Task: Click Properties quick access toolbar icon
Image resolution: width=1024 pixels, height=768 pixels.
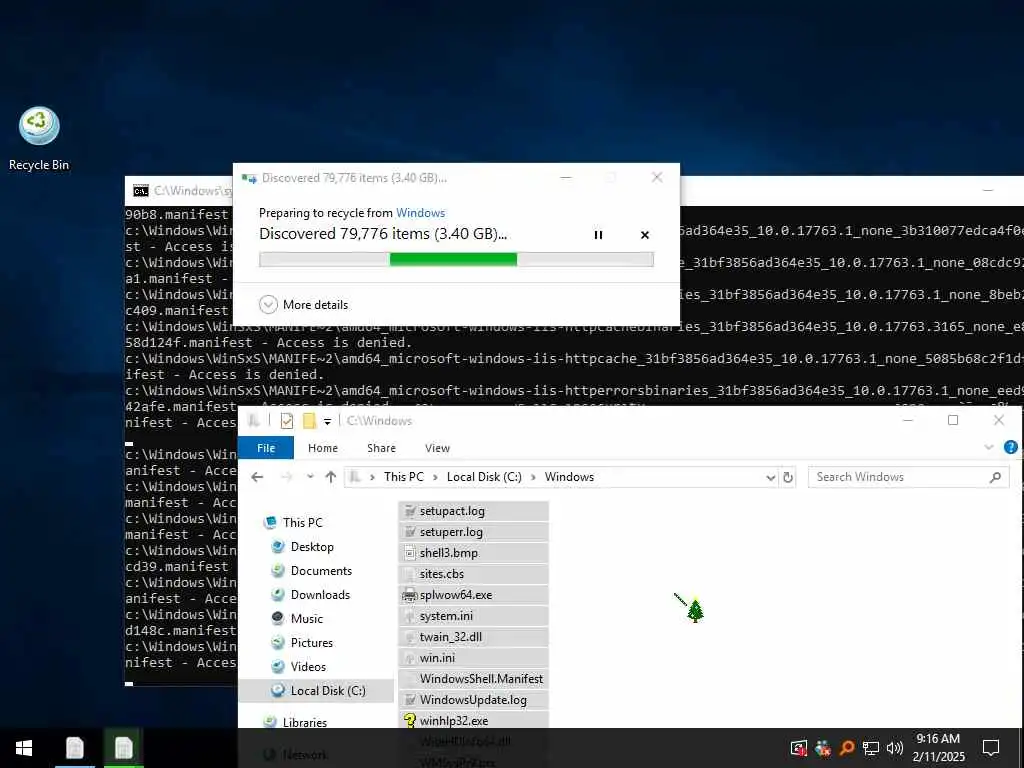Action: pos(286,421)
